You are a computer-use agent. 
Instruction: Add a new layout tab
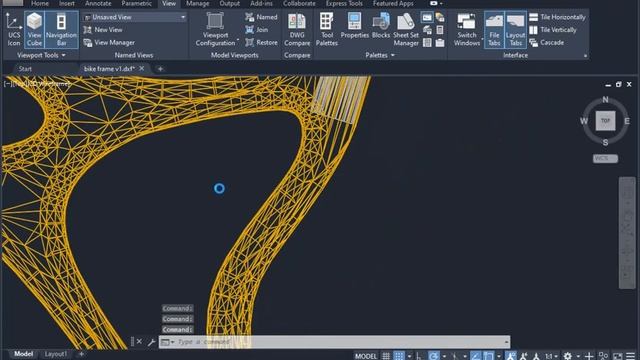81,354
